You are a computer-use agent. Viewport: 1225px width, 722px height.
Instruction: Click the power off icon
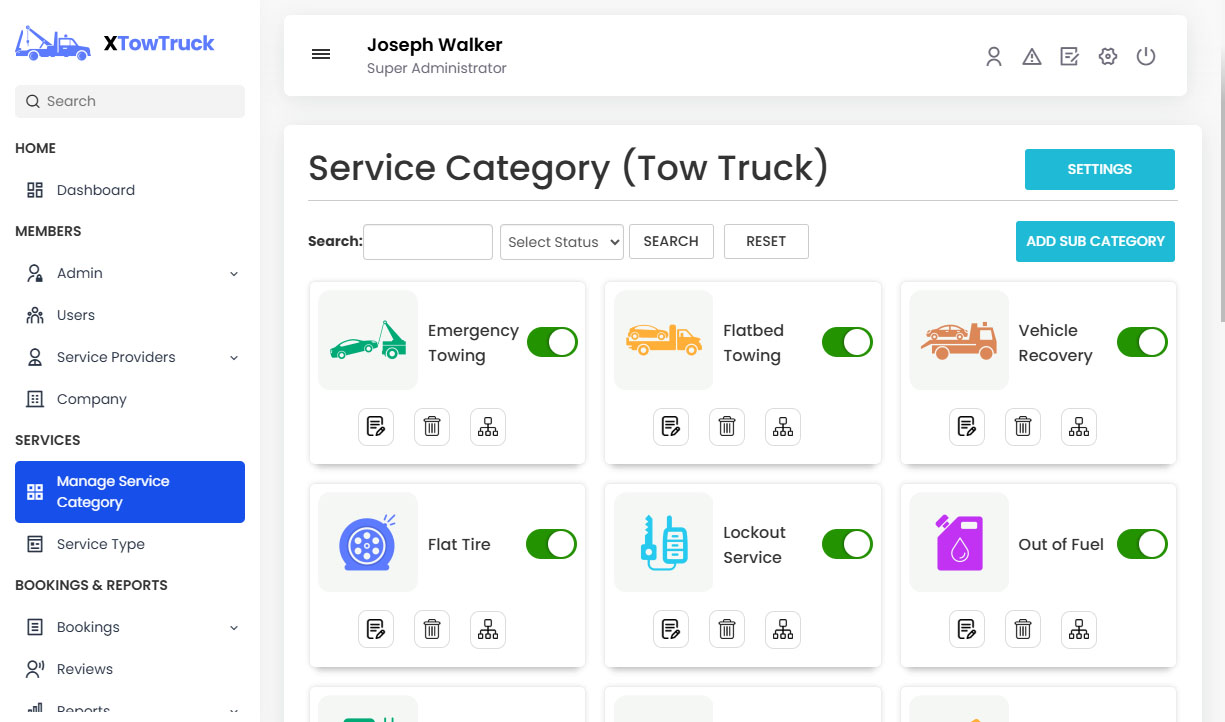(x=1146, y=56)
